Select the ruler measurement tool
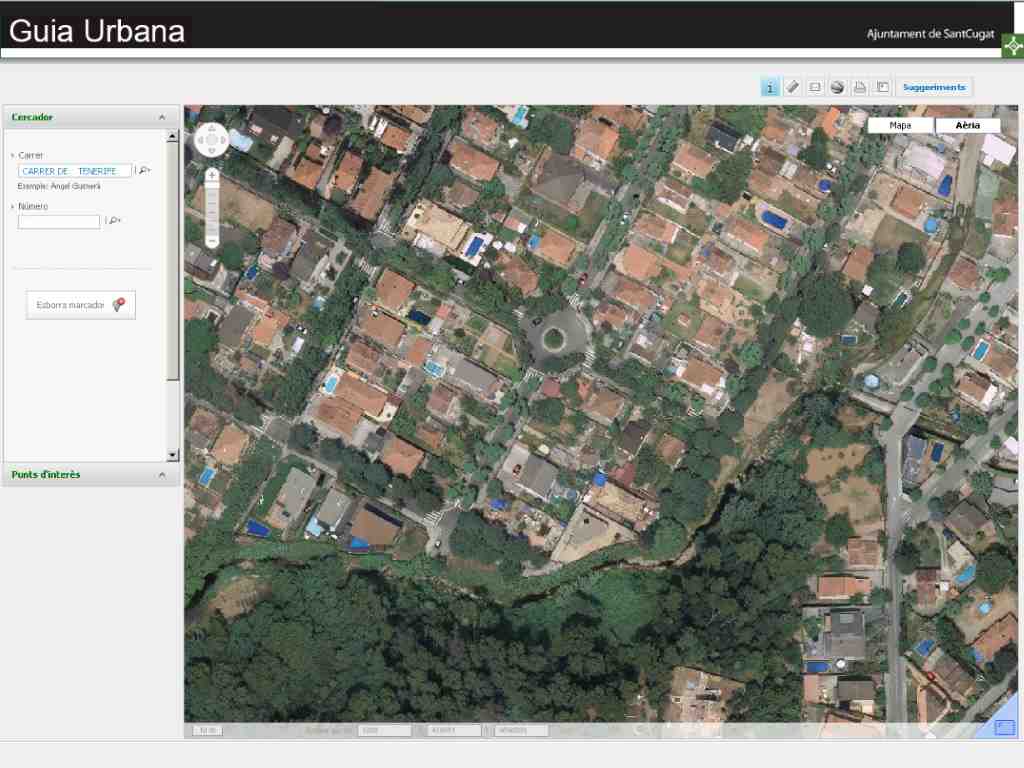The image size is (1024, 768). tap(792, 87)
